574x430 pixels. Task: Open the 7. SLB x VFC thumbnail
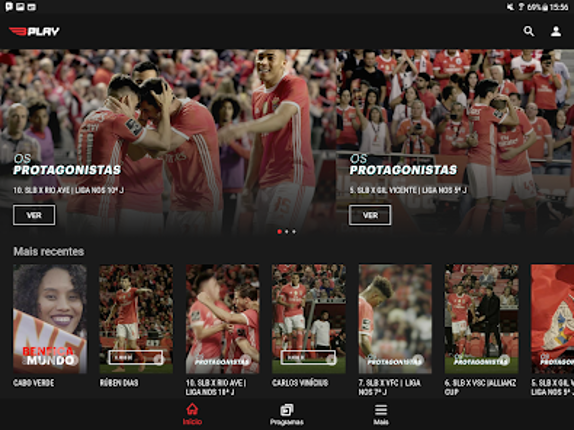click(x=395, y=319)
